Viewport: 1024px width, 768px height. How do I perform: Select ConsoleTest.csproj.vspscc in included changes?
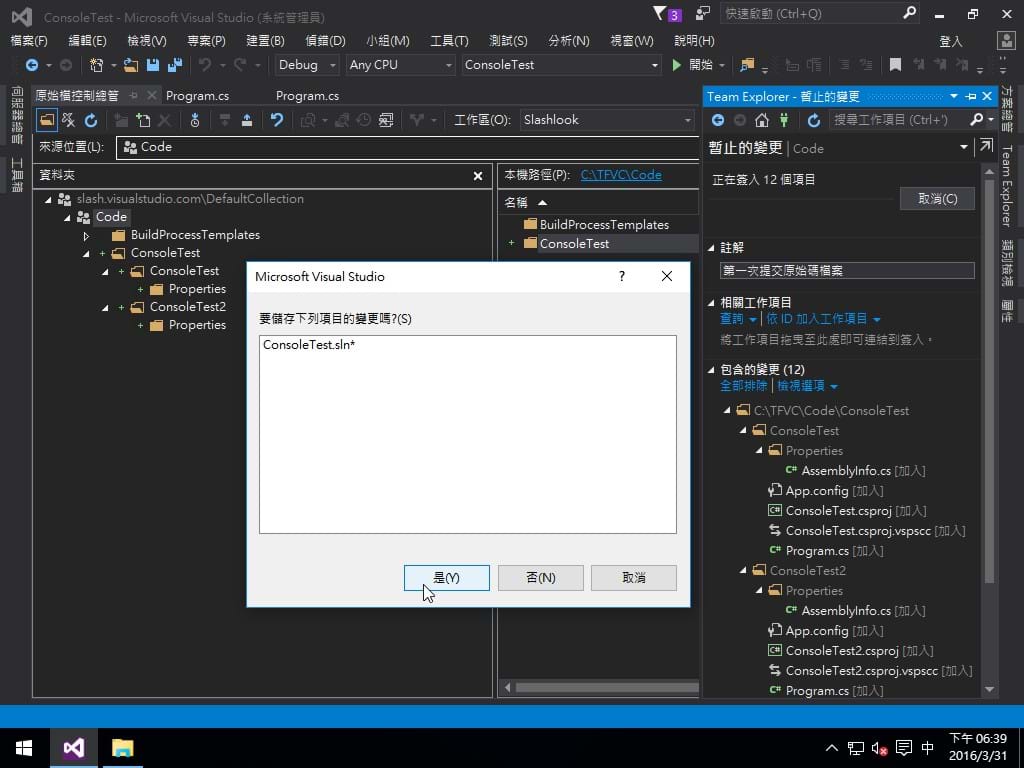(x=858, y=531)
